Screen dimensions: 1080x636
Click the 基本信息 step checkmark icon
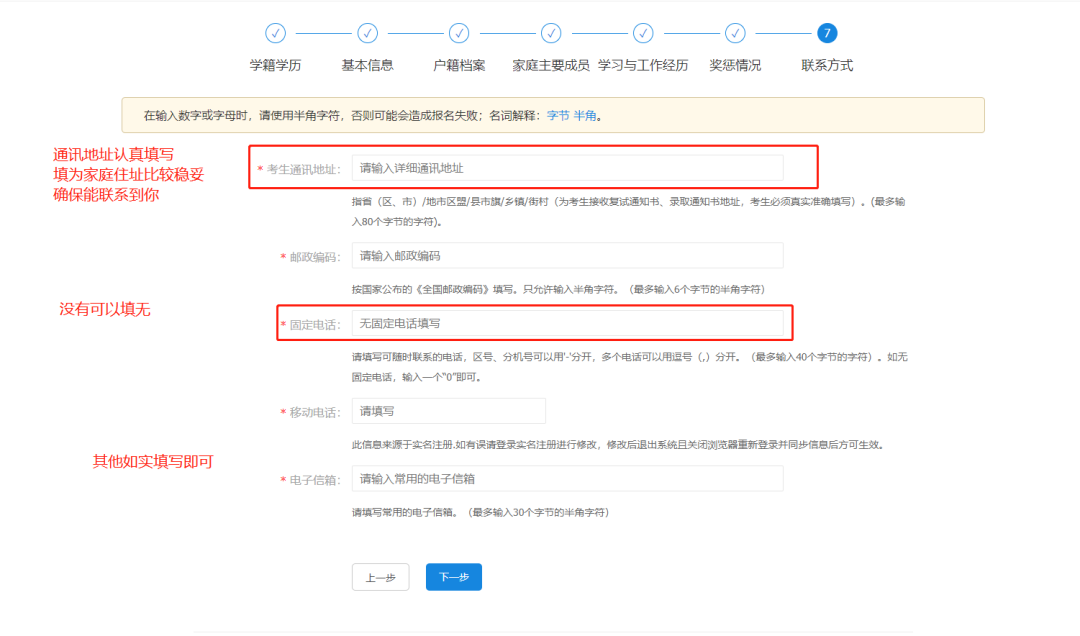(368, 33)
